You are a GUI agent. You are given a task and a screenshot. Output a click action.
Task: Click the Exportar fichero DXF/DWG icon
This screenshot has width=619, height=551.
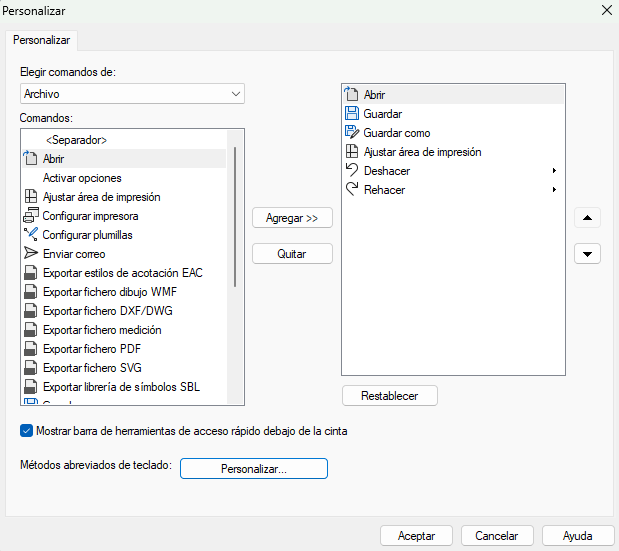point(31,310)
